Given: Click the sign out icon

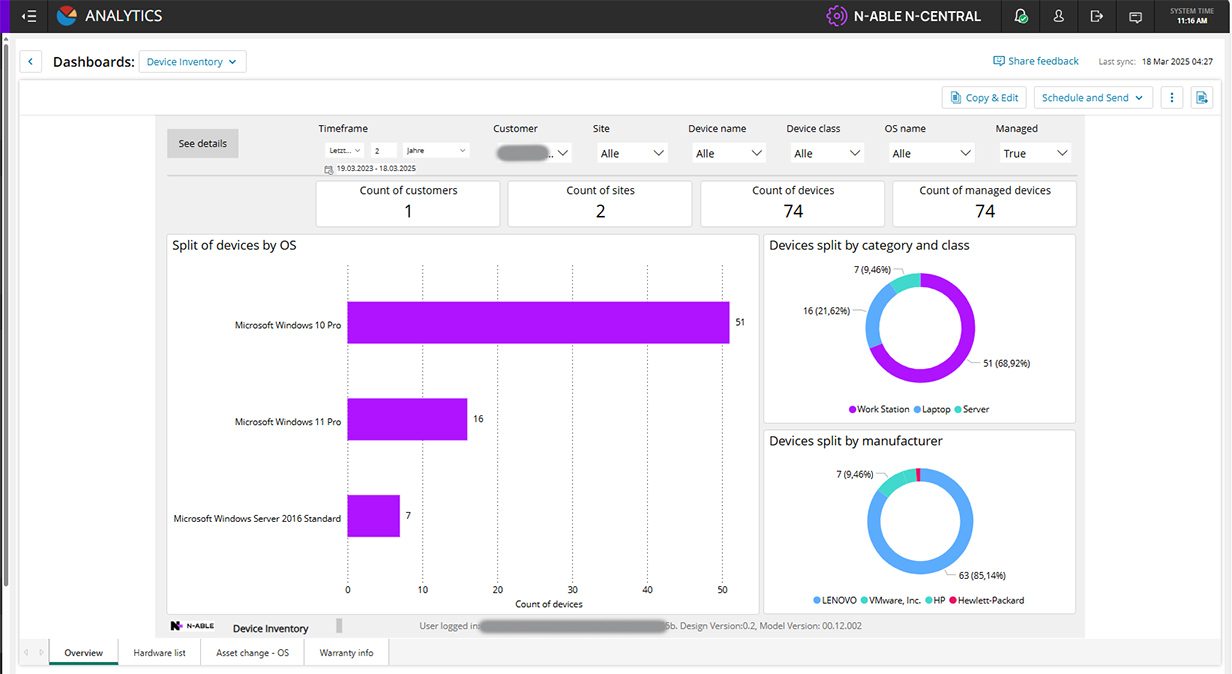Looking at the screenshot, I should (1097, 16).
